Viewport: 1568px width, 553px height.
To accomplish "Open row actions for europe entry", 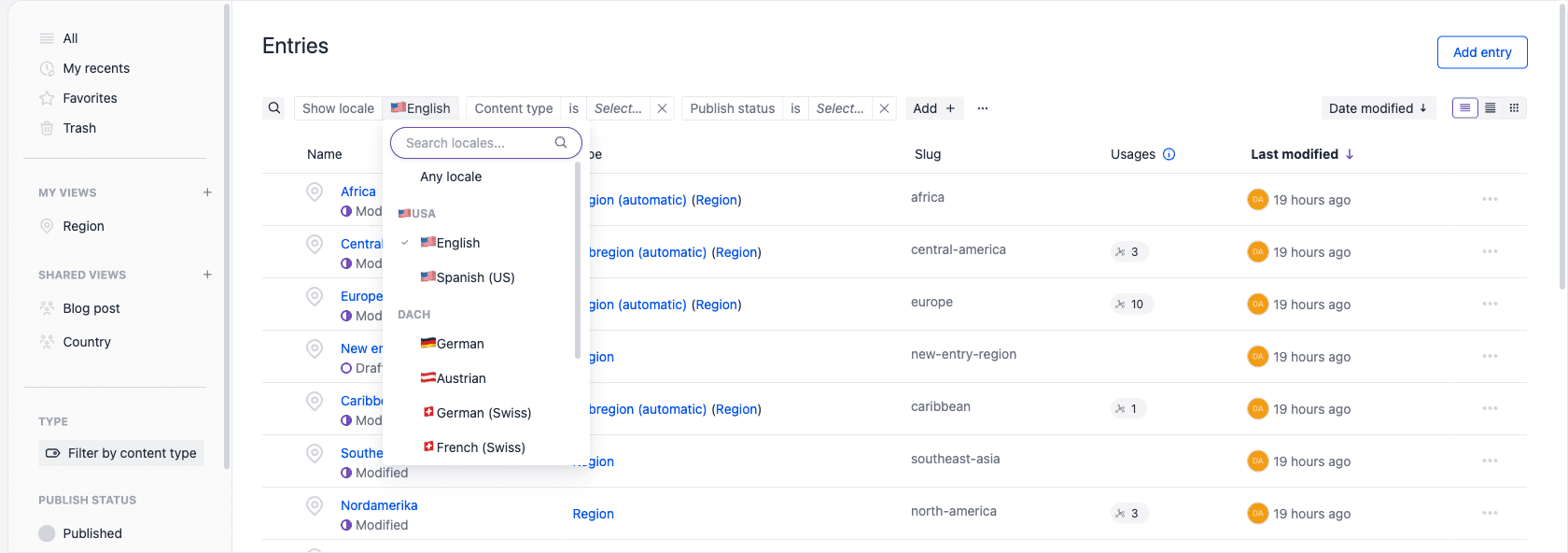I will point(1490,304).
